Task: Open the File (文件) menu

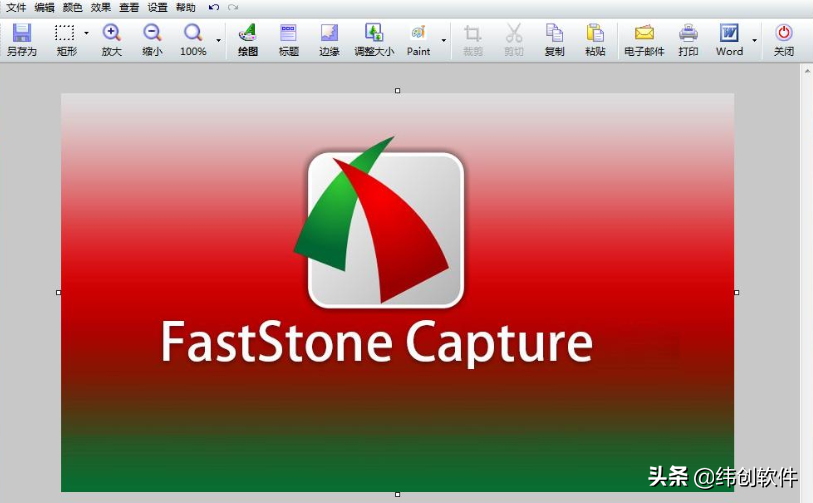Action: (16, 7)
